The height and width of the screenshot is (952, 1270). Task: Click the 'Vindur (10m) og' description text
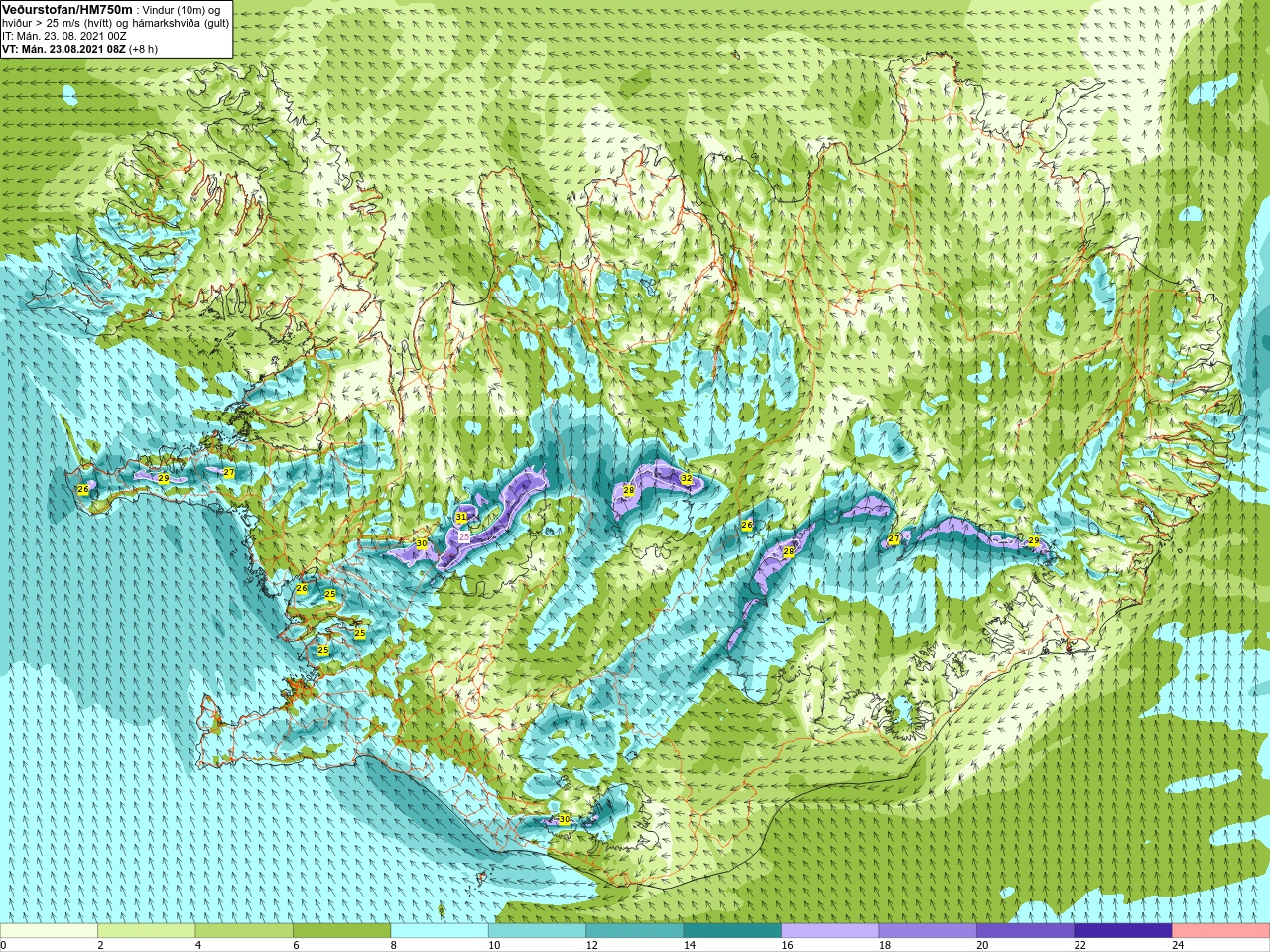pyautogui.click(x=183, y=10)
